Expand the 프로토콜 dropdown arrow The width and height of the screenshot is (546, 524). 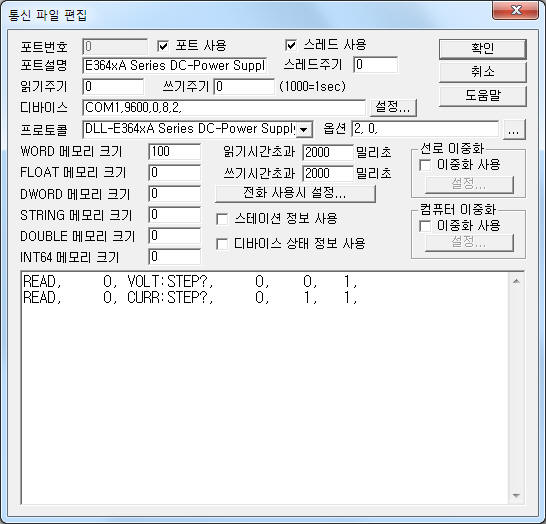pos(304,130)
